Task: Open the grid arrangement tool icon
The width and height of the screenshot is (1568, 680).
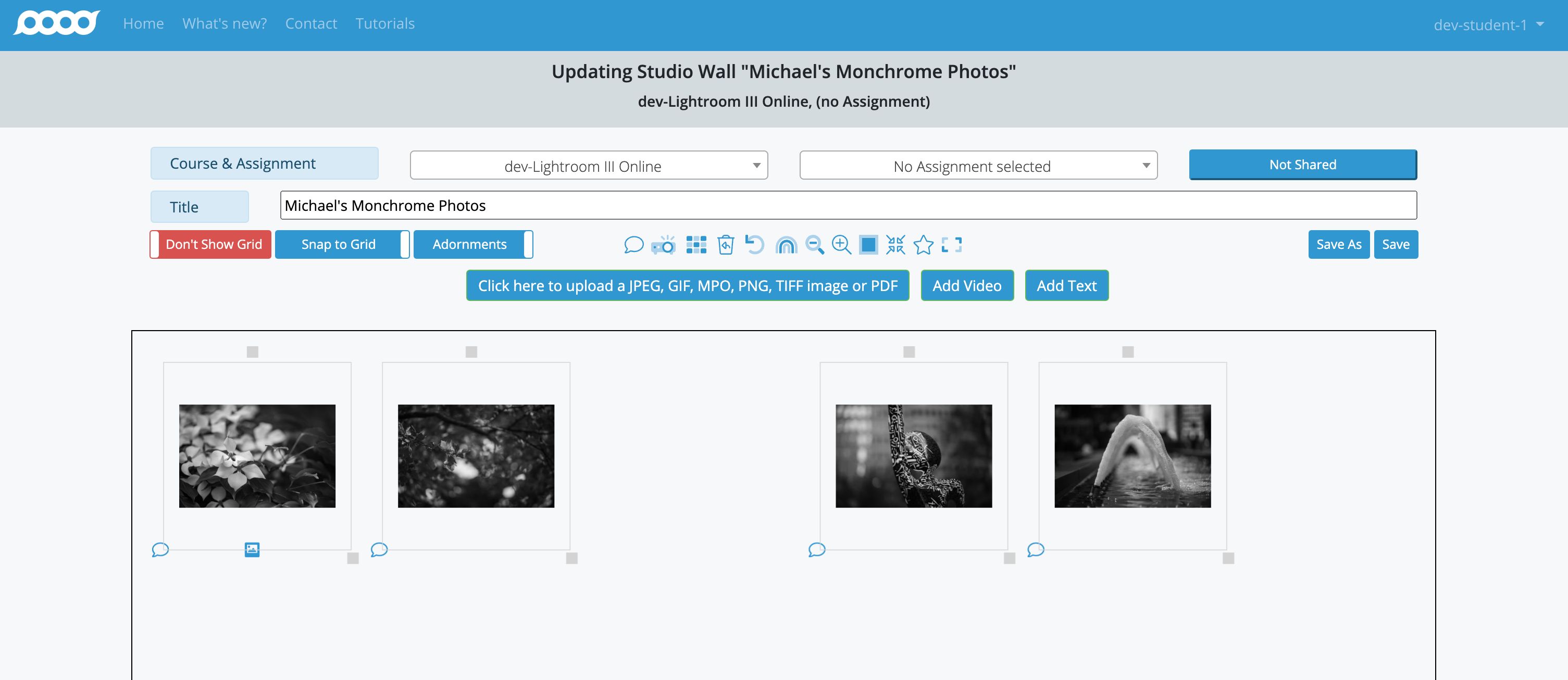Action: coord(696,245)
